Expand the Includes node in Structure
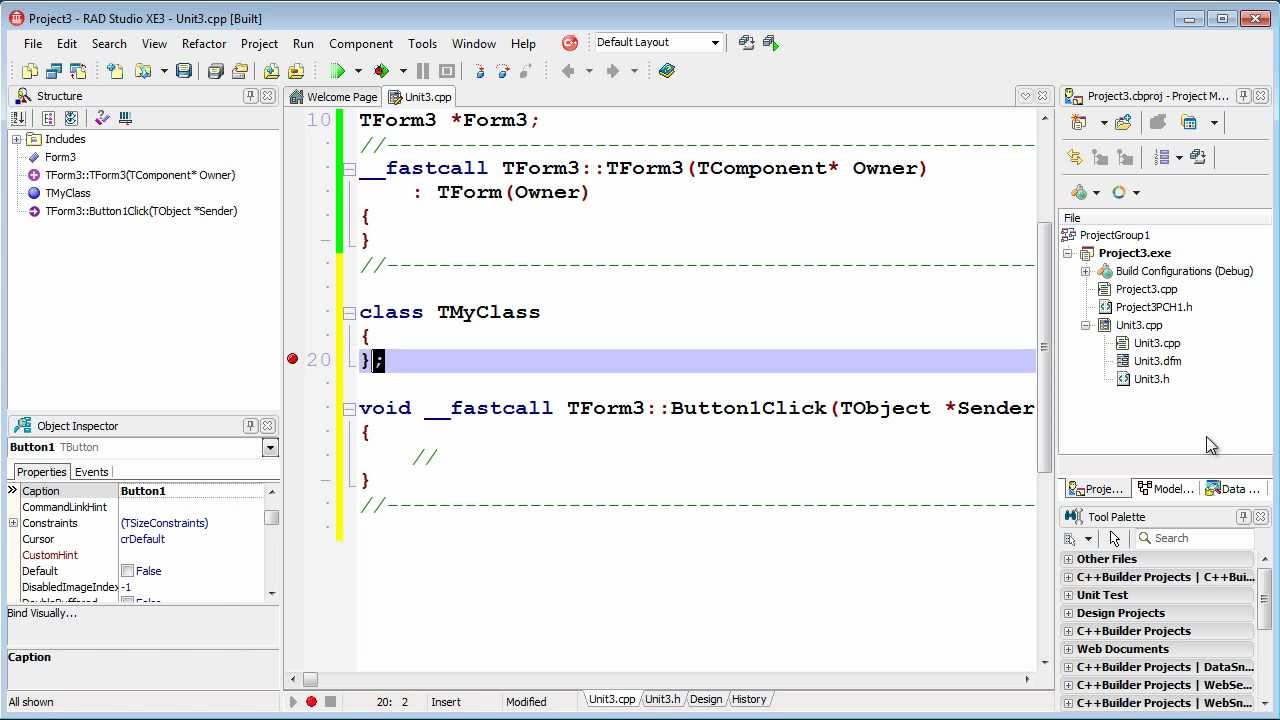The width and height of the screenshot is (1280, 720). tap(16, 139)
